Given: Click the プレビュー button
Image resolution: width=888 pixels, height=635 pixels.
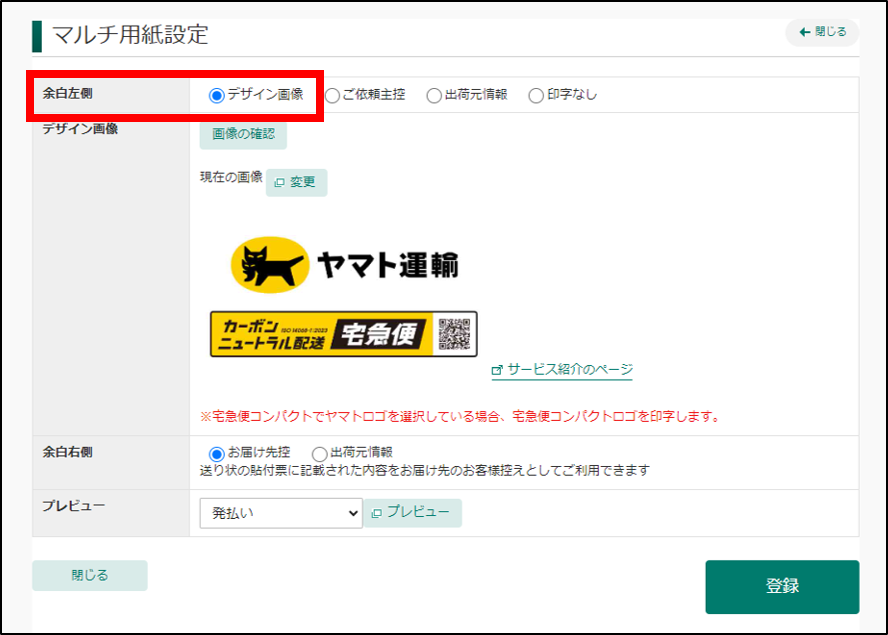Looking at the screenshot, I should tap(413, 513).
